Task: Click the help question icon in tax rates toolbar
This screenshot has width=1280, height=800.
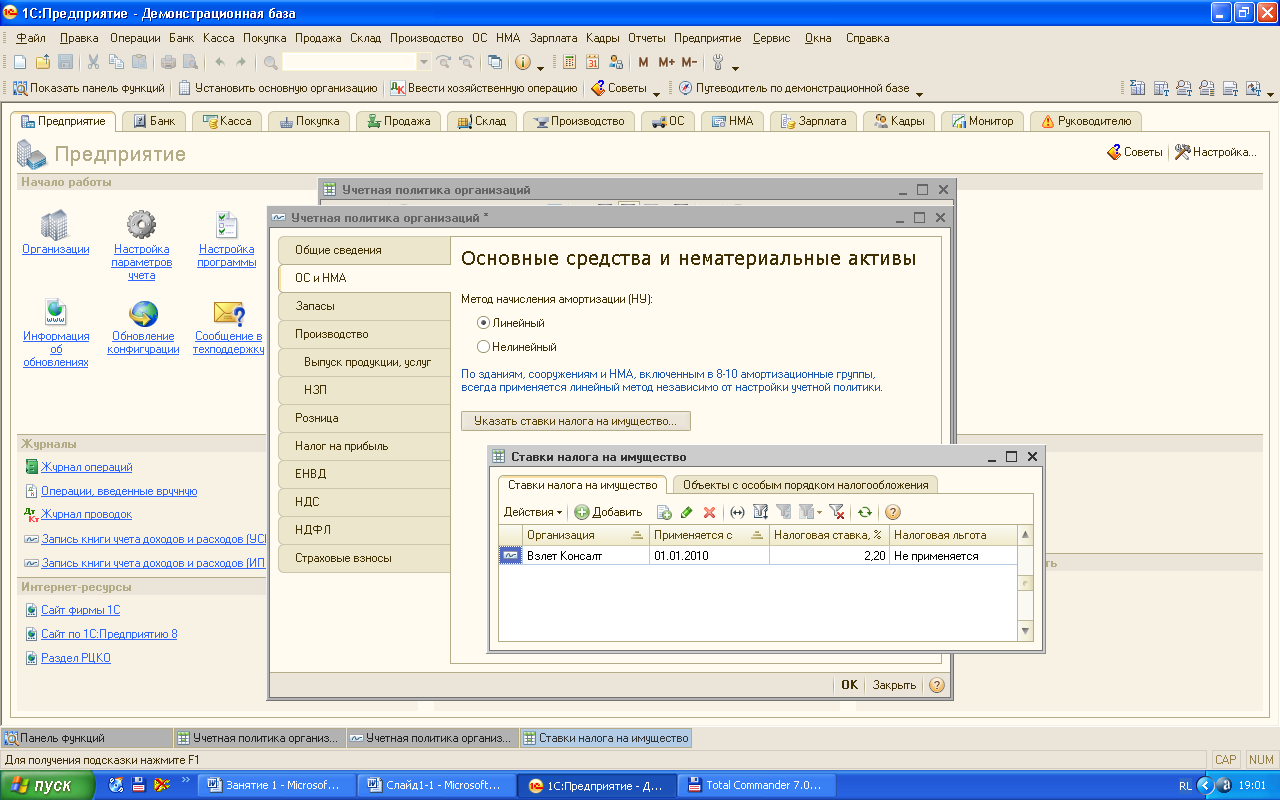Action: (893, 512)
